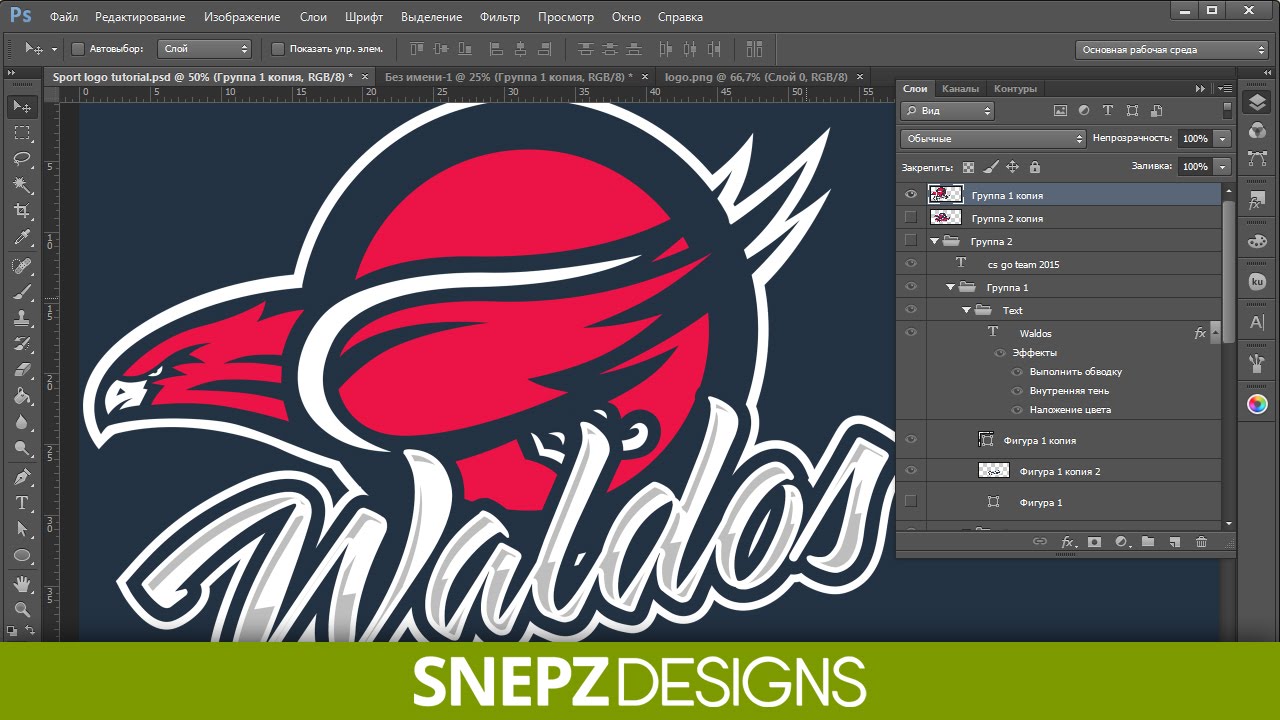
Task: Open the Файл menu
Action: pos(63,17)
